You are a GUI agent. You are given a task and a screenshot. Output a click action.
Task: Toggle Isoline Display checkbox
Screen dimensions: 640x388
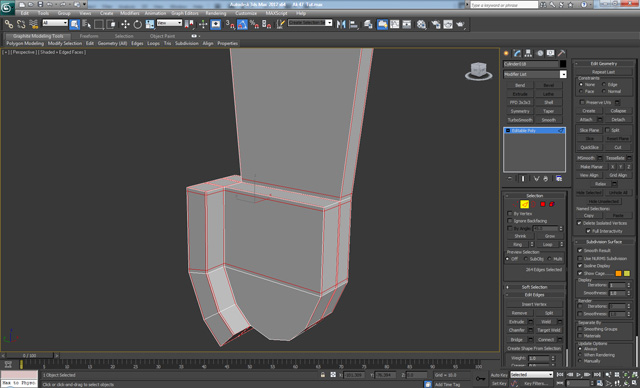click(580, 266)
